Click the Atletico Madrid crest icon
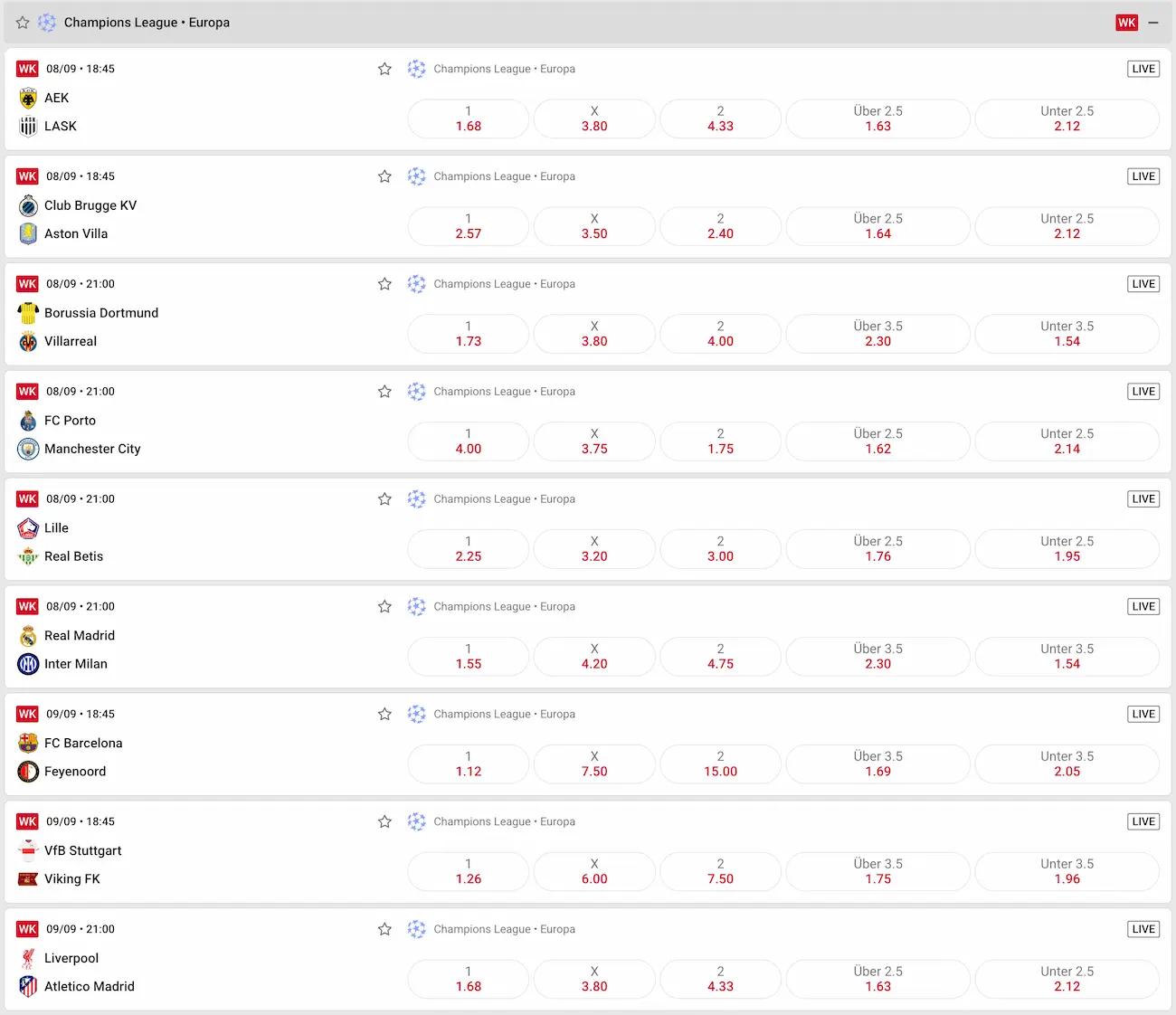Image resolution: width=1176 pixels, height=1015 pixels. point(28,986)
